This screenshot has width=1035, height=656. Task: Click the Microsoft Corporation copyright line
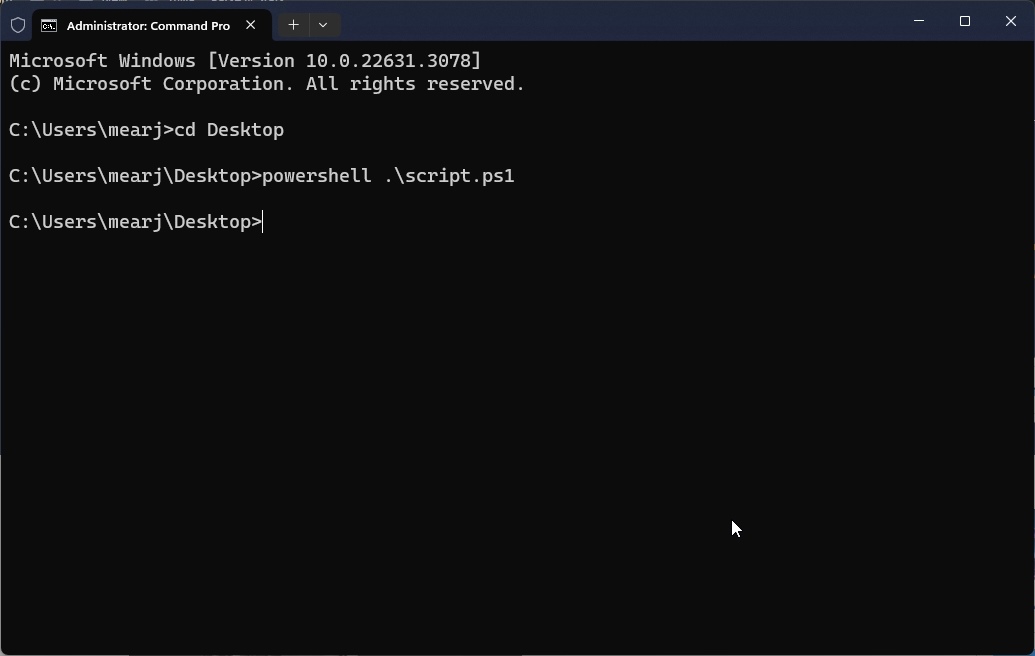point(267,84)
